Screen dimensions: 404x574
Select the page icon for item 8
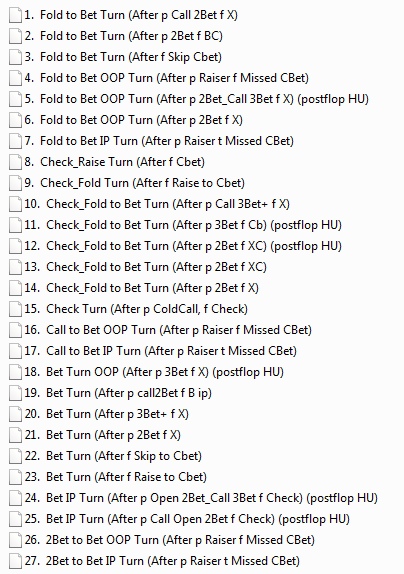coord(15,163)
